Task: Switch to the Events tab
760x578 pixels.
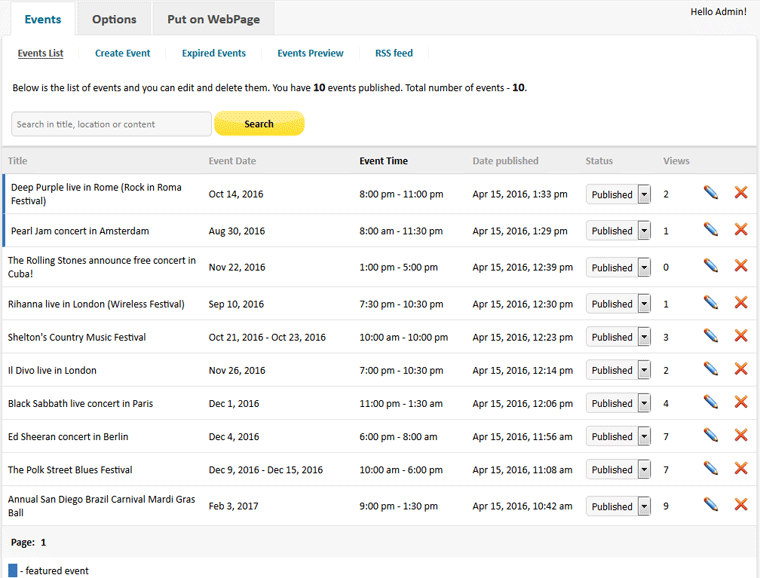Action: coord(43,19)
